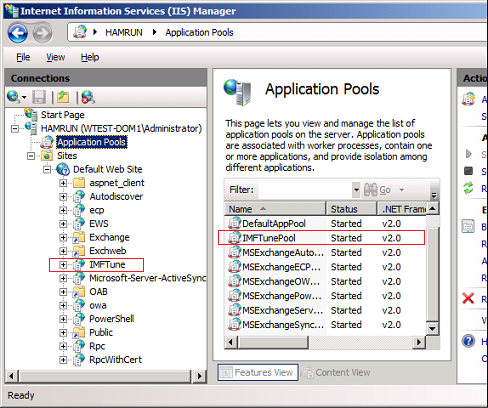Click the binoculars Go filter icon
The image size is (488, 408).
point(370,190)
